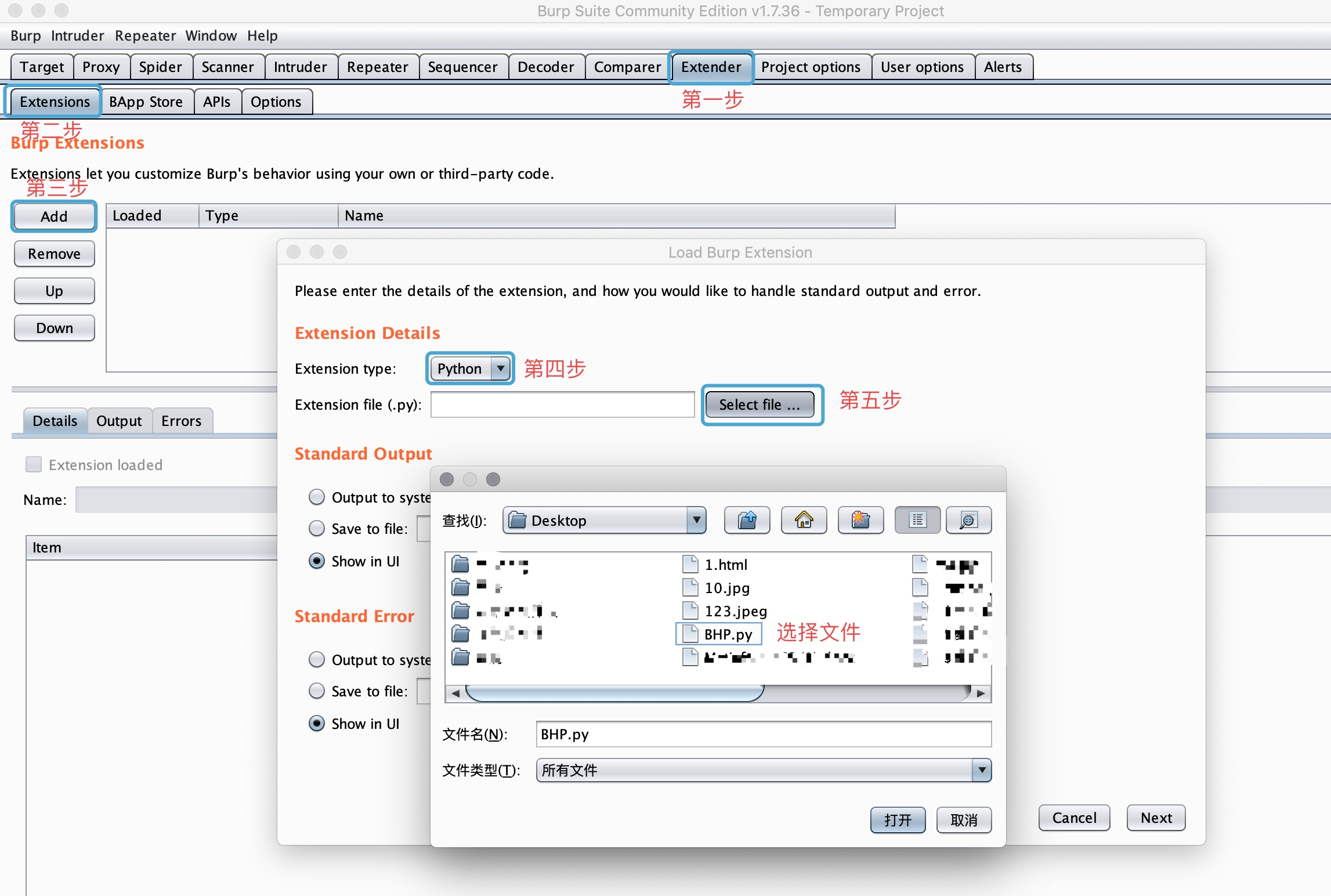Open the Extensions sub-tab

pos(55,102)
